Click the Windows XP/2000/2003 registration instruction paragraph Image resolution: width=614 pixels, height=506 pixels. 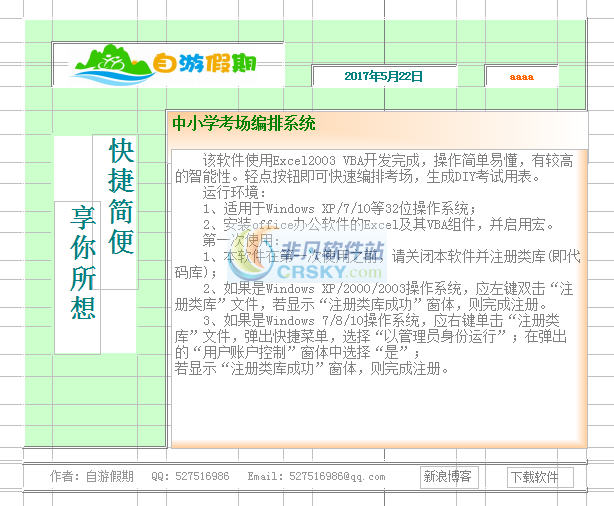click(370, 296)
